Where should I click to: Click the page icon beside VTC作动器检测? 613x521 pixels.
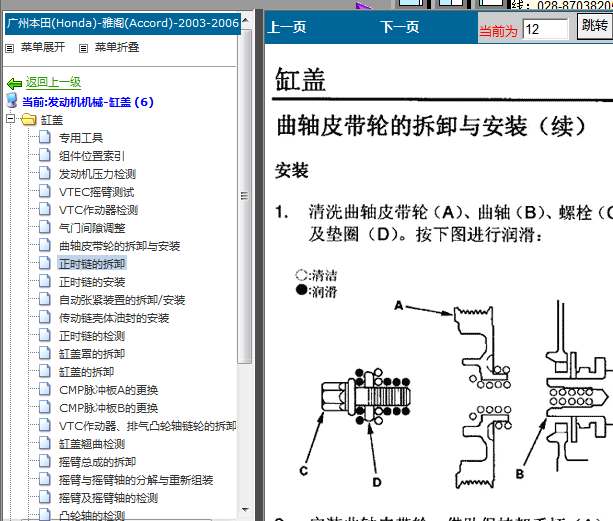(45, 209)
